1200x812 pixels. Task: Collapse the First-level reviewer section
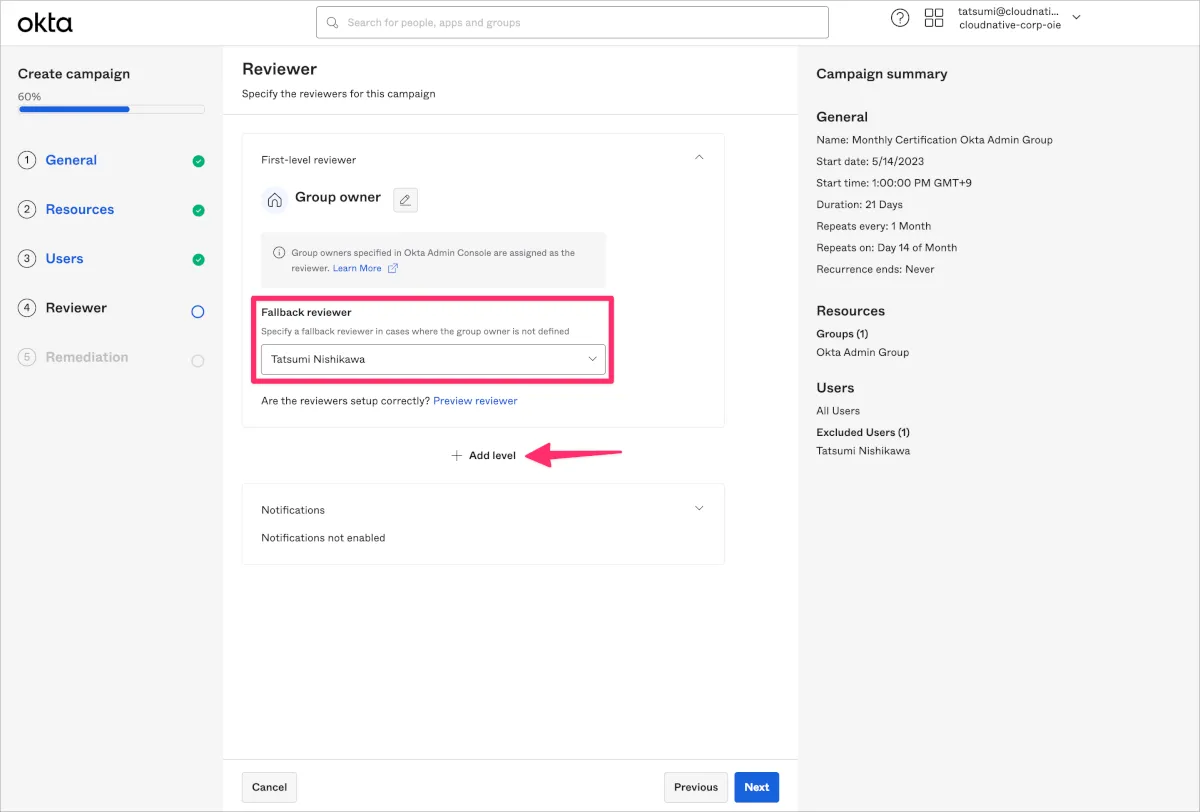point(699,158)
